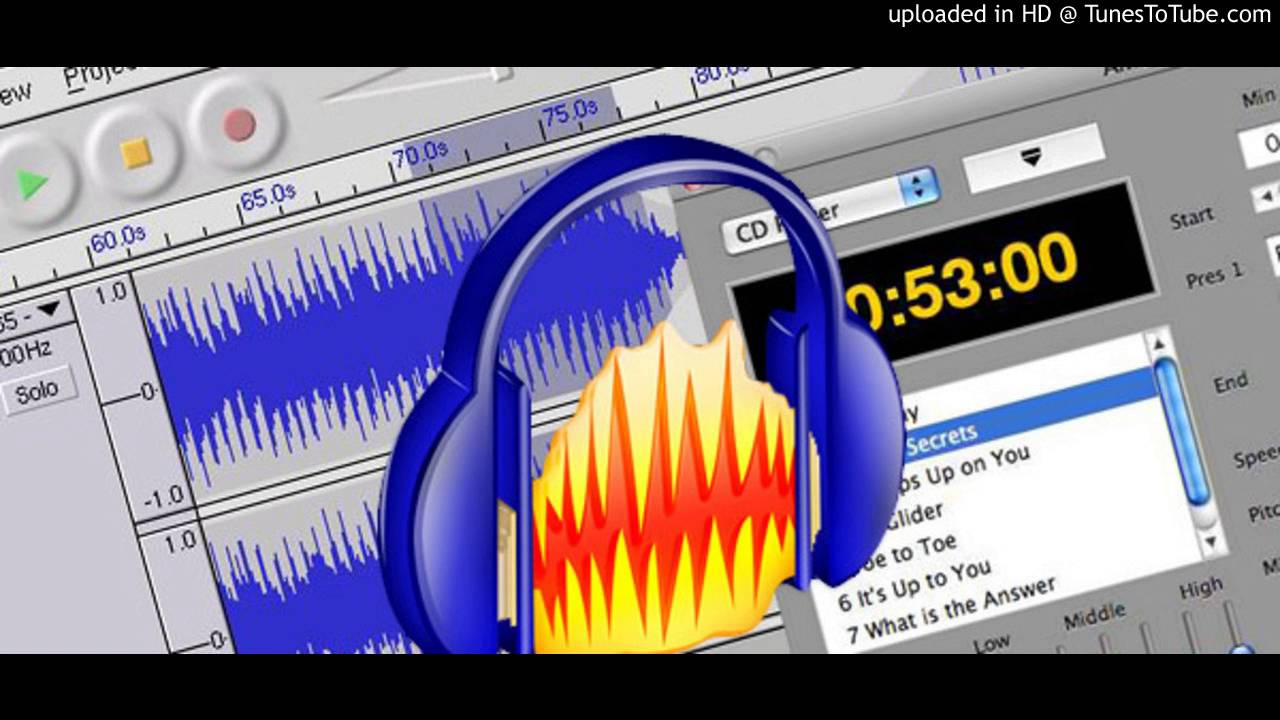
Task: Click the track list scrollbar up arrow
Action: (1160, 343)
